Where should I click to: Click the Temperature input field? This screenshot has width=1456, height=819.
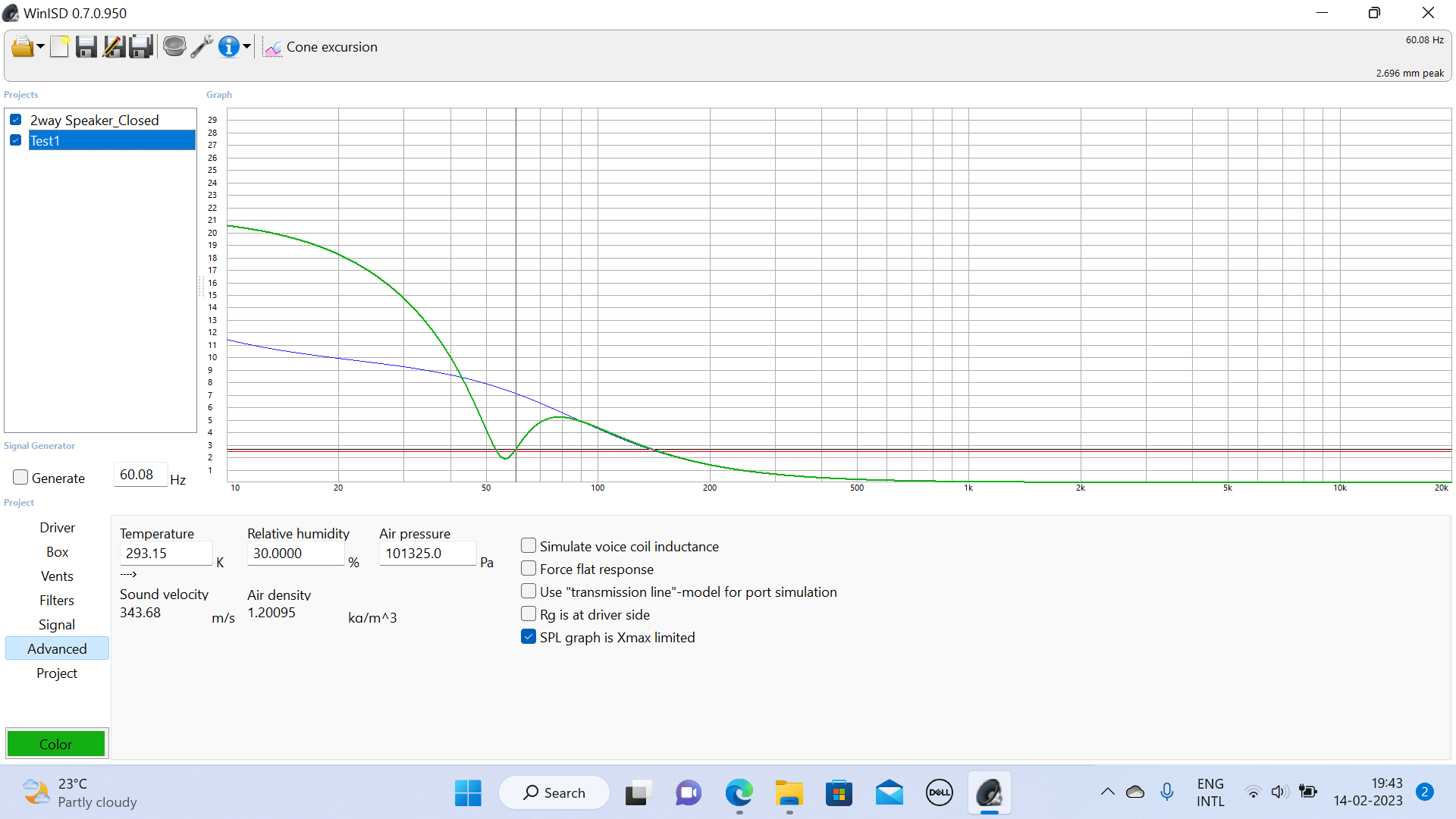coord(166,554)
